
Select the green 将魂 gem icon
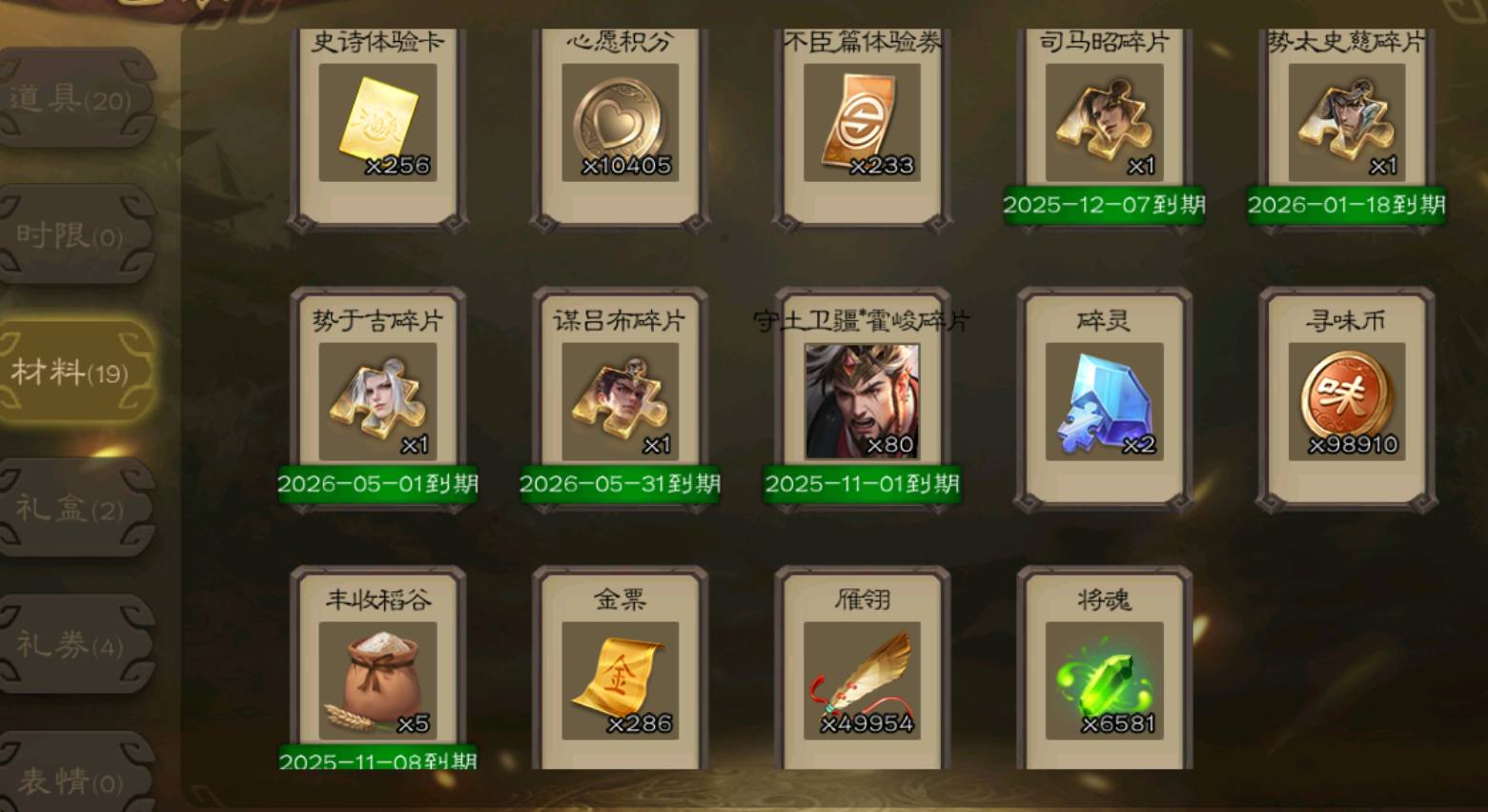1104,681
